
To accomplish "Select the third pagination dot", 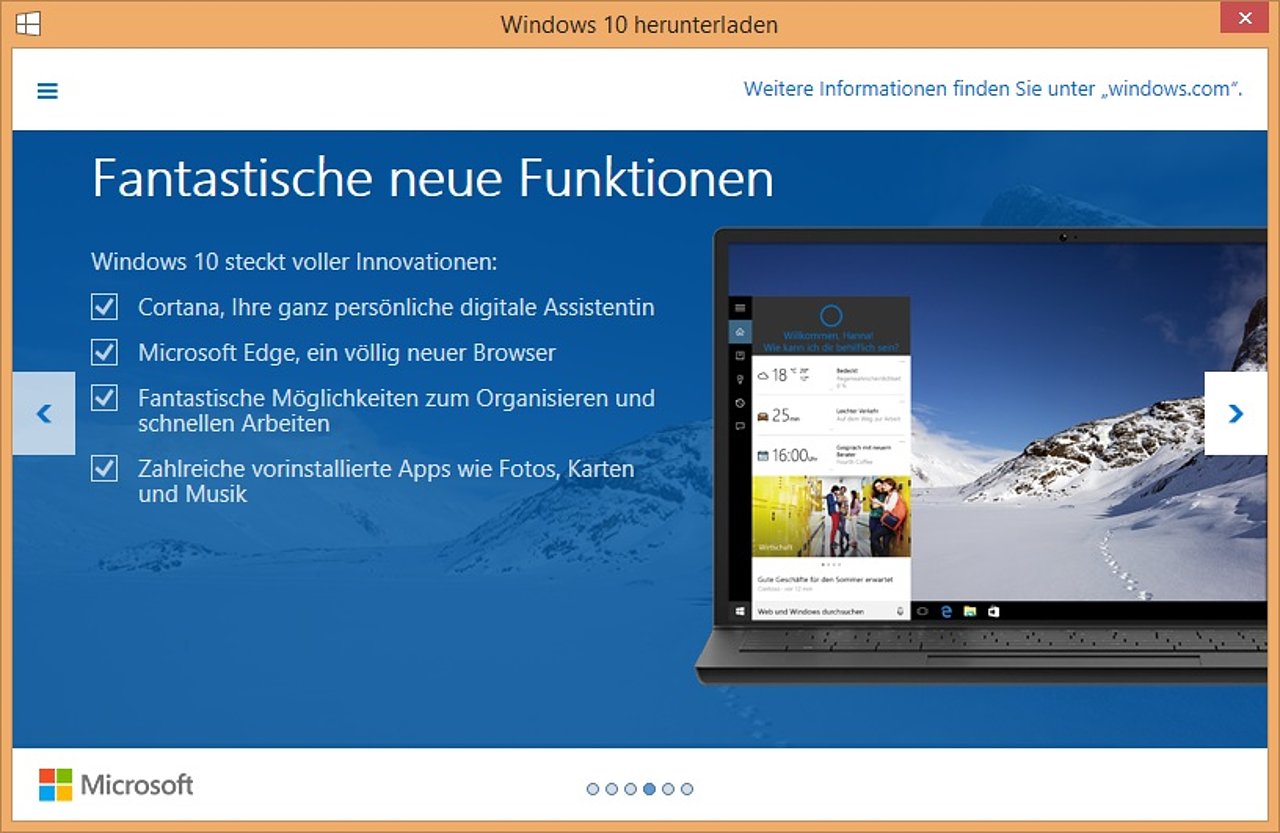I will click(630, 789).
